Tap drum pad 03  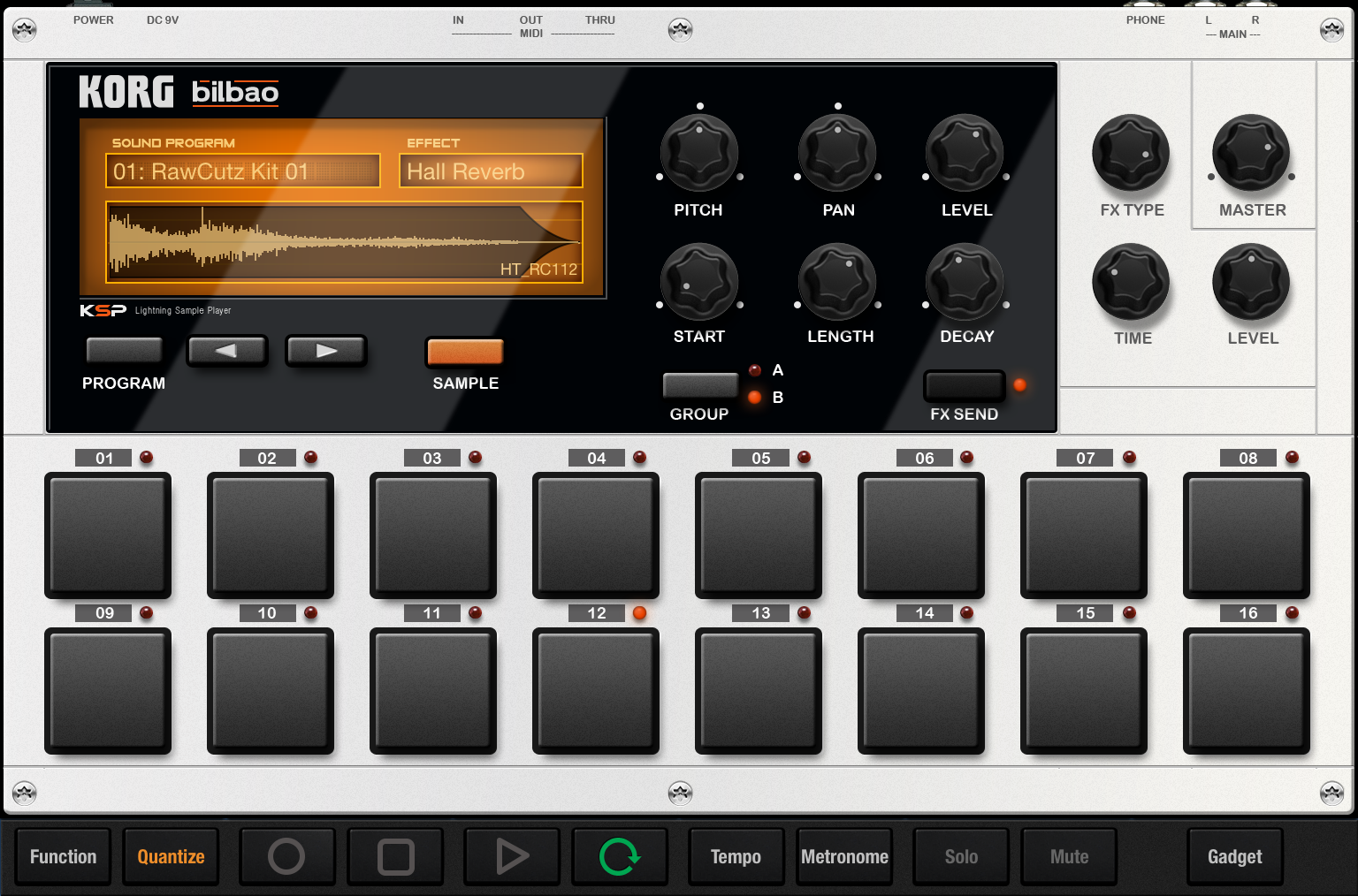[433, 535]
